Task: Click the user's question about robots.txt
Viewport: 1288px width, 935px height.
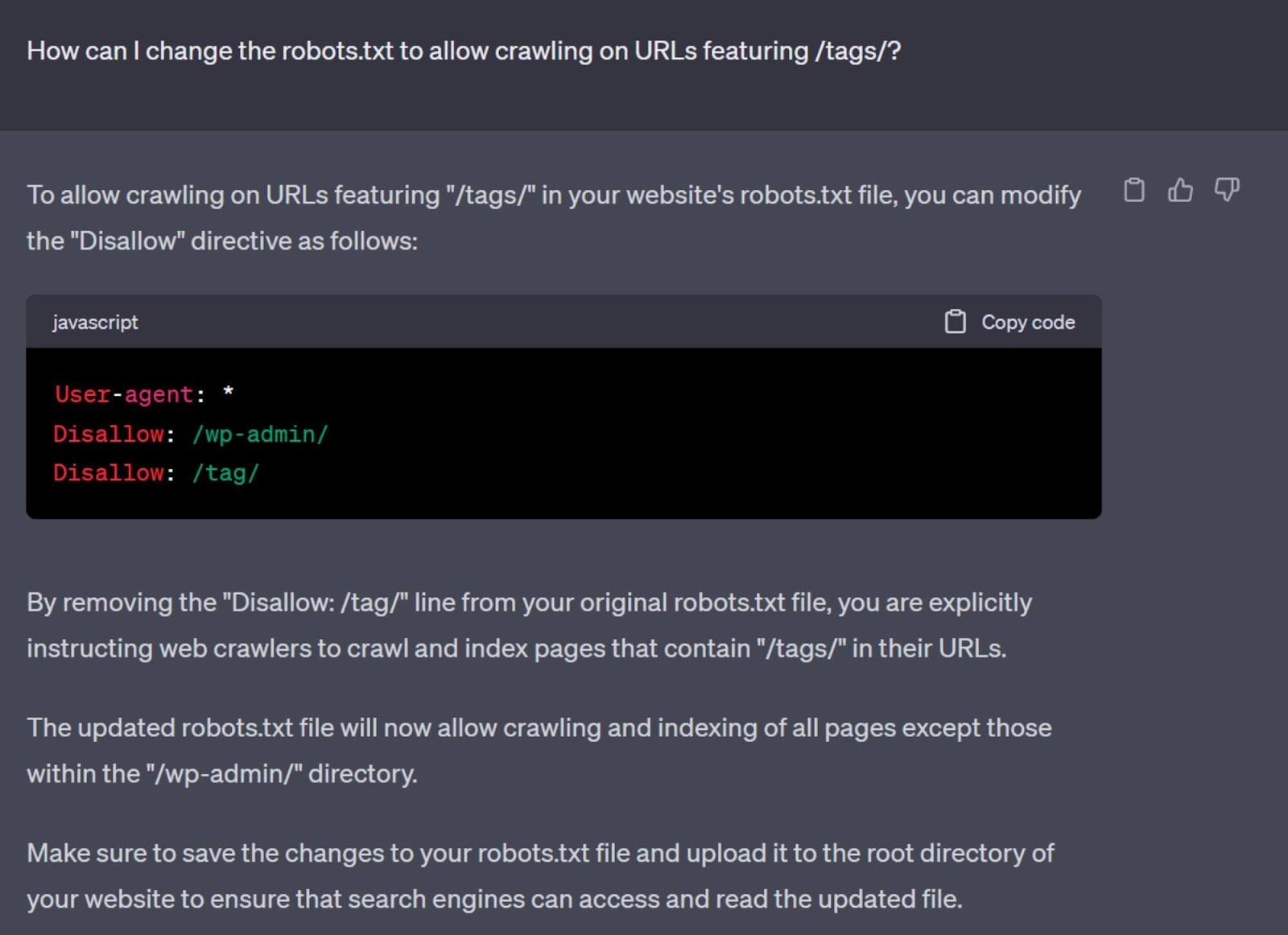Action: point(464,51)
